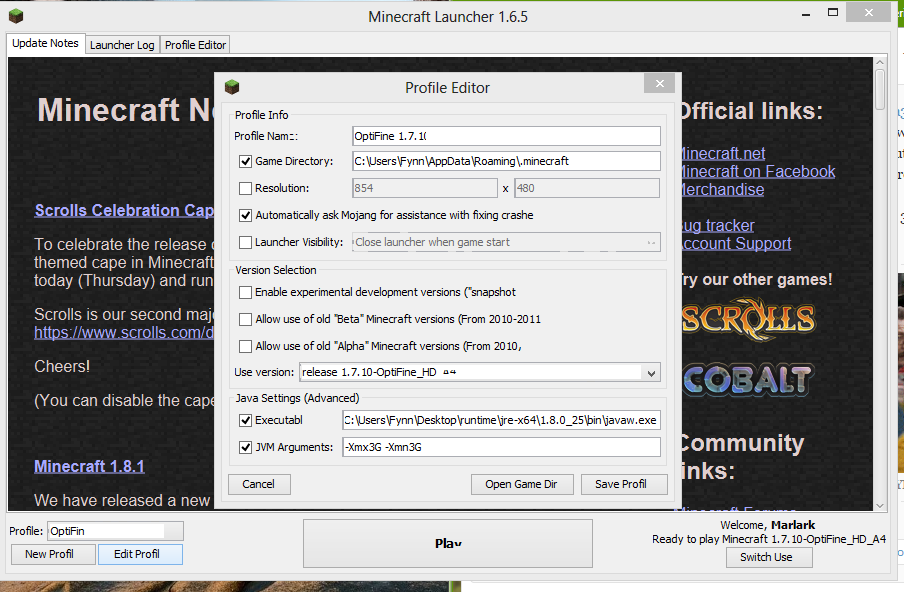Open the Minecraft 1.8.1 link
Screen dimensions: 904x592
pyautogui.click(x=89, y=466)
